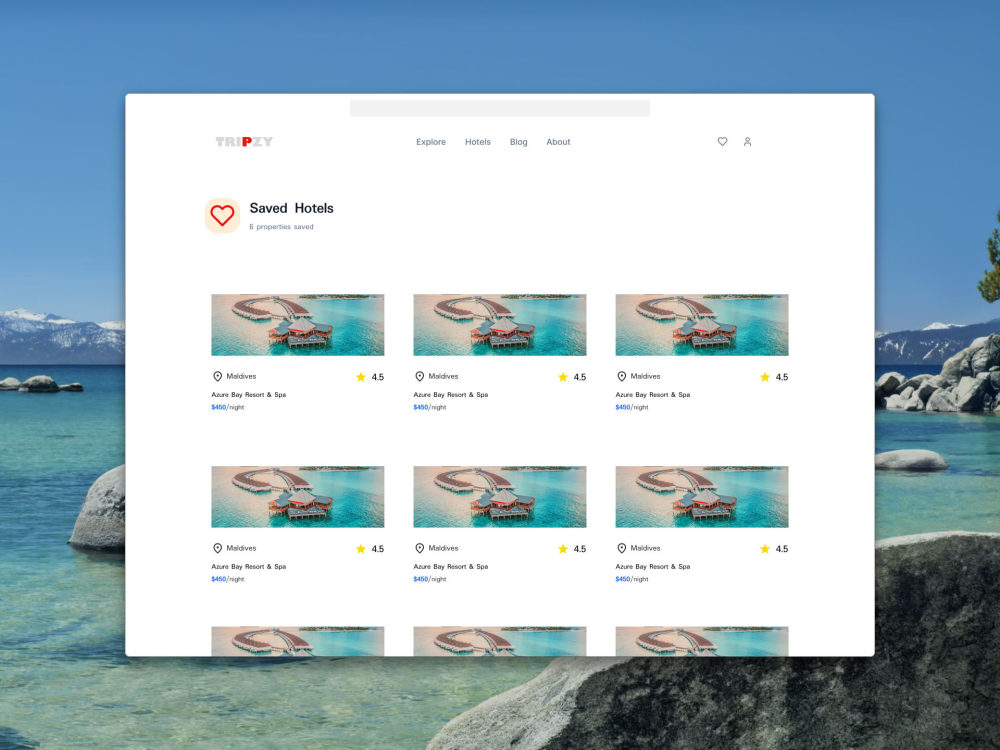
Task: Click the rating star in first-row right card
Action: click(x=765, y=377)
